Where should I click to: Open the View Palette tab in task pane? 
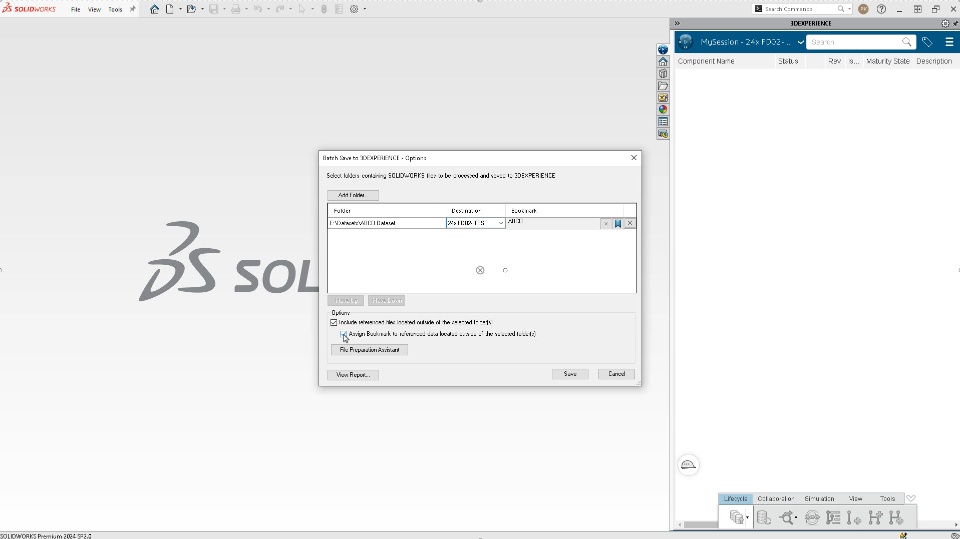click(662, 97)
